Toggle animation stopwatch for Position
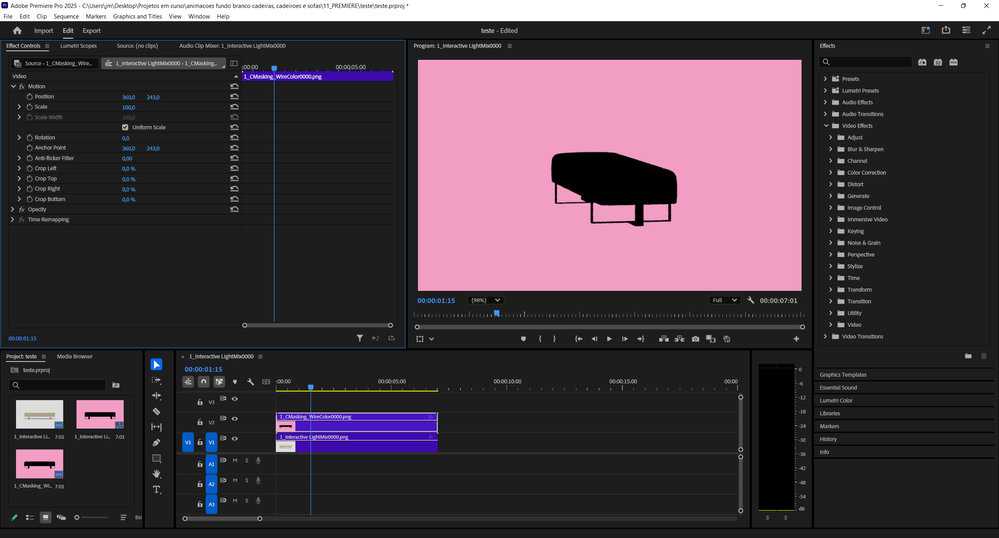The image size is (999, 538). pos(29,97)
